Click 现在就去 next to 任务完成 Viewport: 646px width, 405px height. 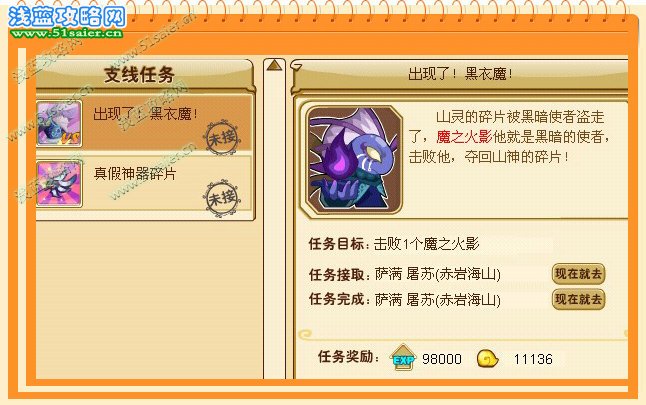(x=578, y=300)
